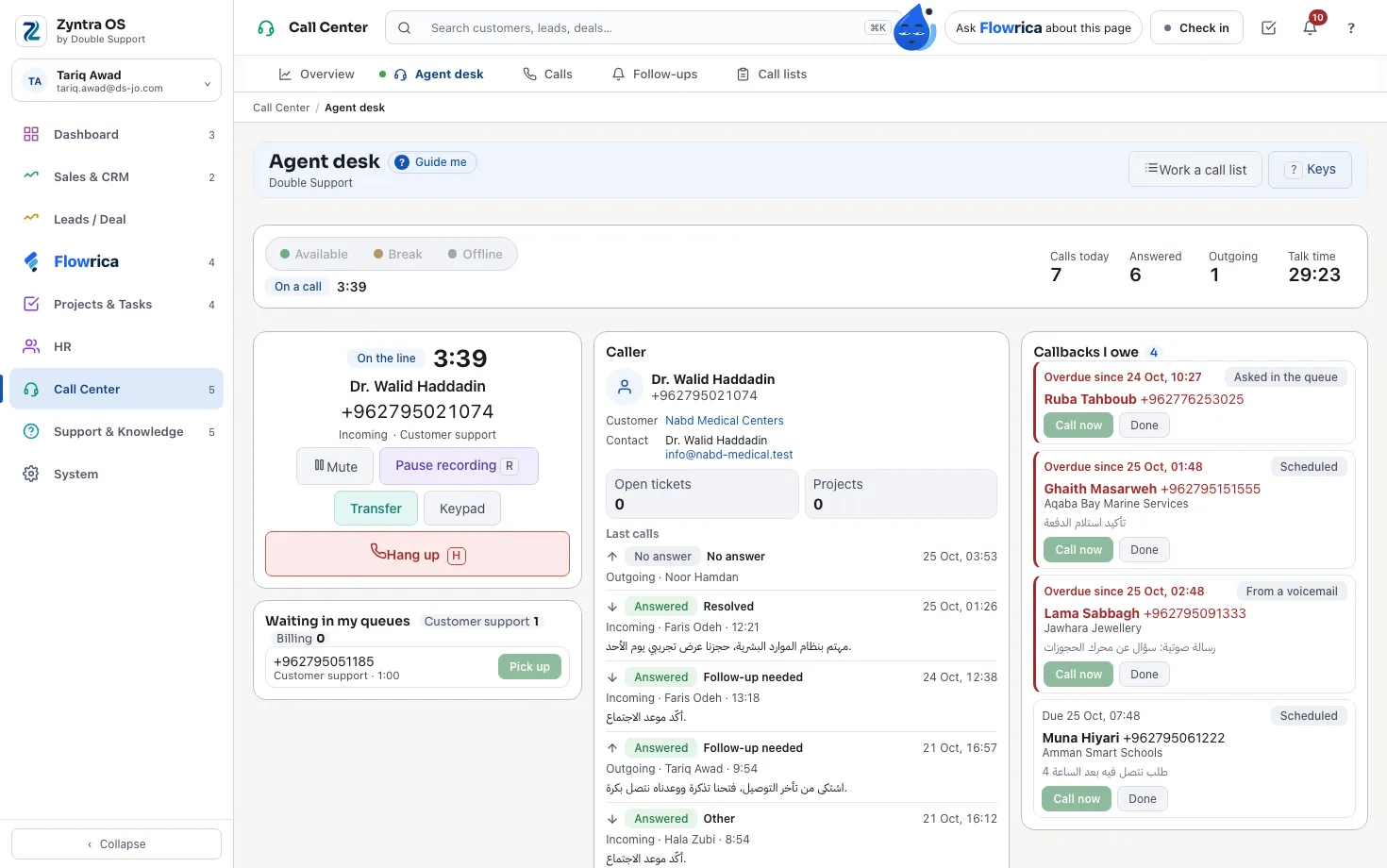Open Flowrica in the sidebar
Image resolution: width=1387 pixels, height=868 pixels.
(117, 262)
